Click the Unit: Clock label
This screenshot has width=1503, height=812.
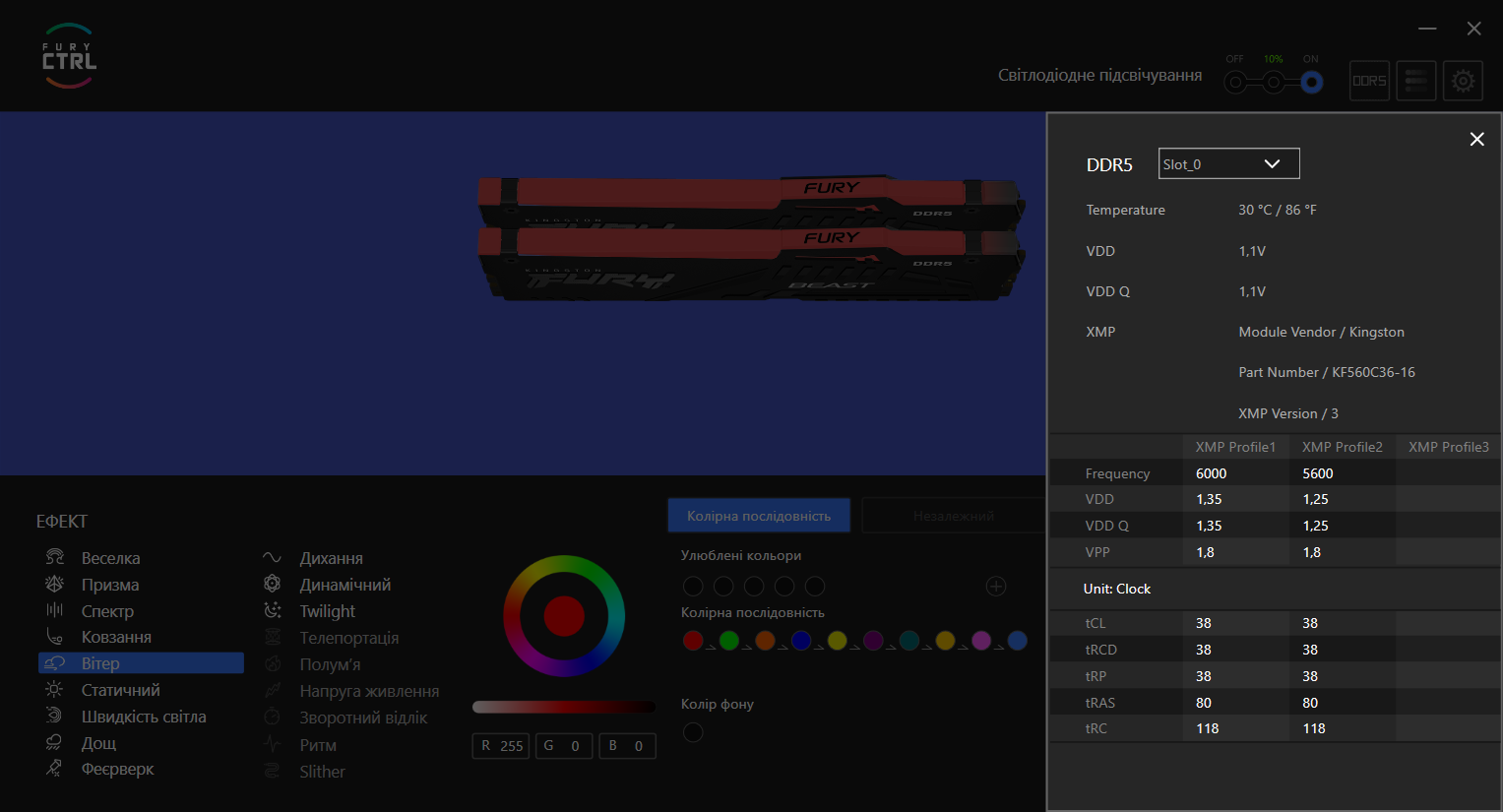tap(1117, 589)
